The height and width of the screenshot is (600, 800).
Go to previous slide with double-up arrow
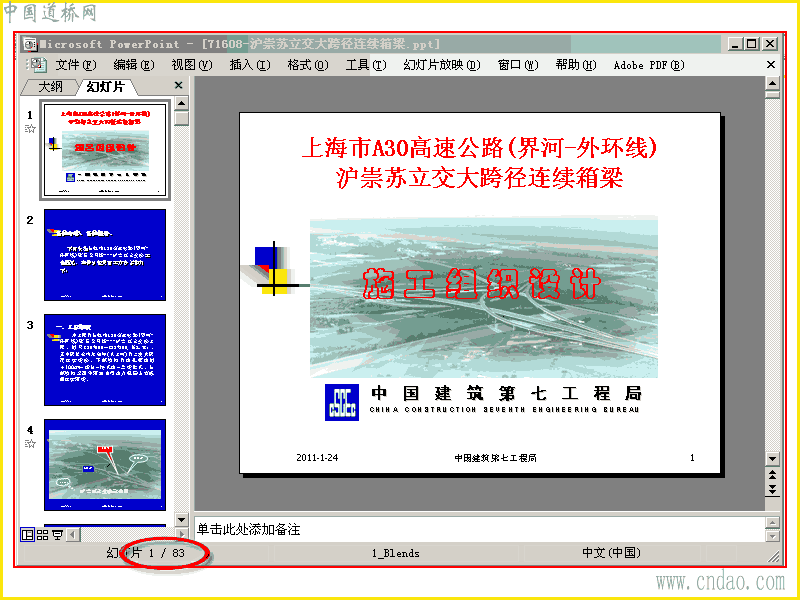772,475
